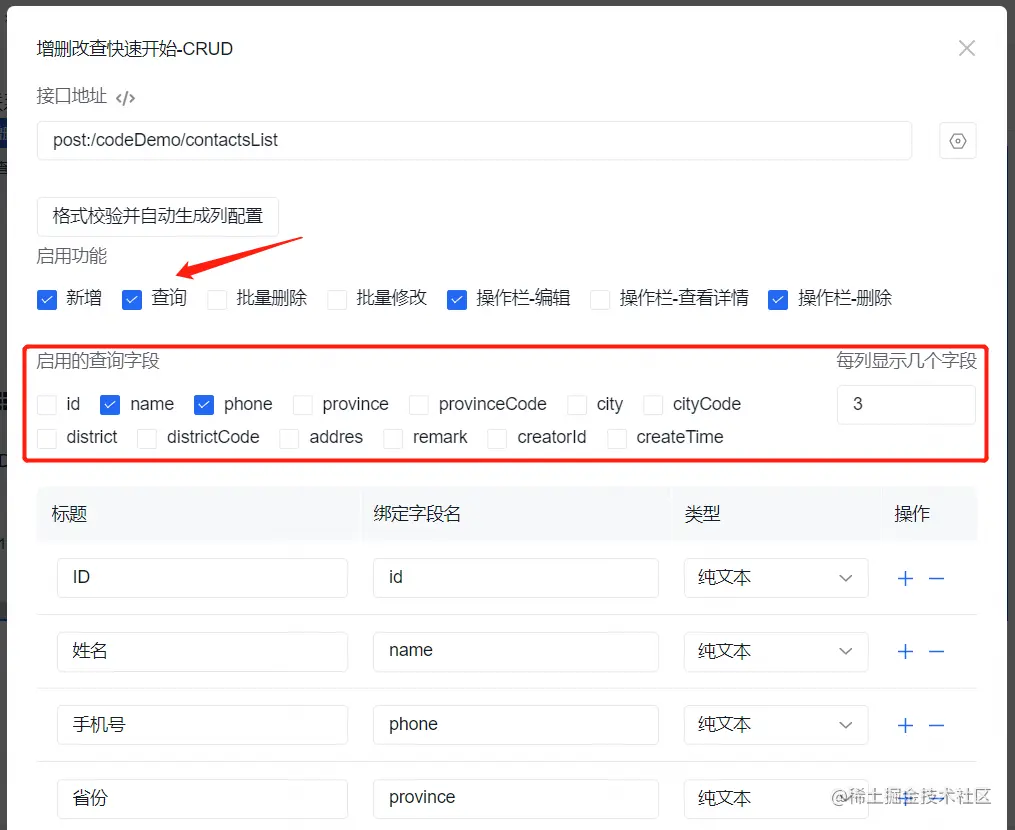Add a column after the ID row
Viewport: 1015px width, 830px height.
click(x=904, y=578)
